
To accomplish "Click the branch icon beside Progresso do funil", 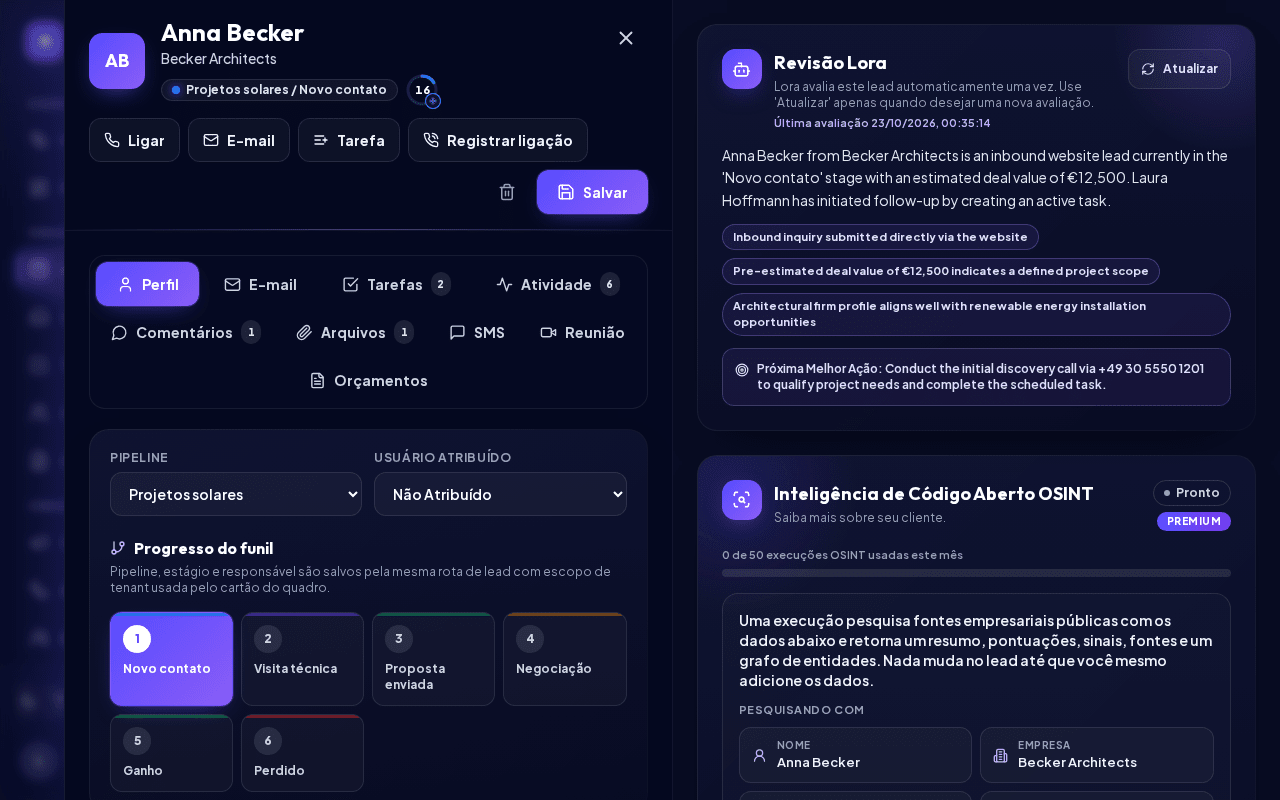I will coord(118,548).
